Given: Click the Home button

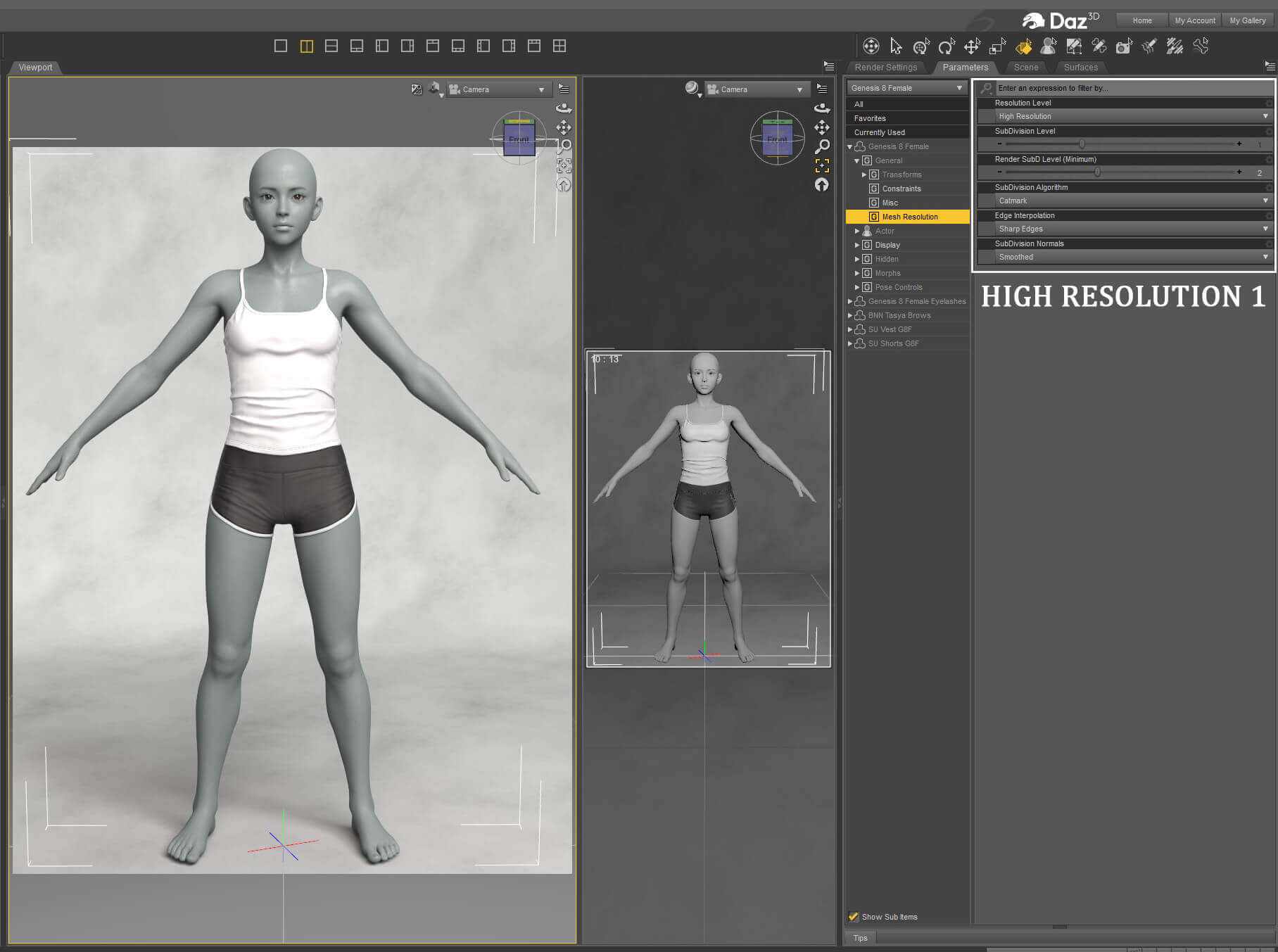Looking at the screenshot, I should [x=1142, y=20].
